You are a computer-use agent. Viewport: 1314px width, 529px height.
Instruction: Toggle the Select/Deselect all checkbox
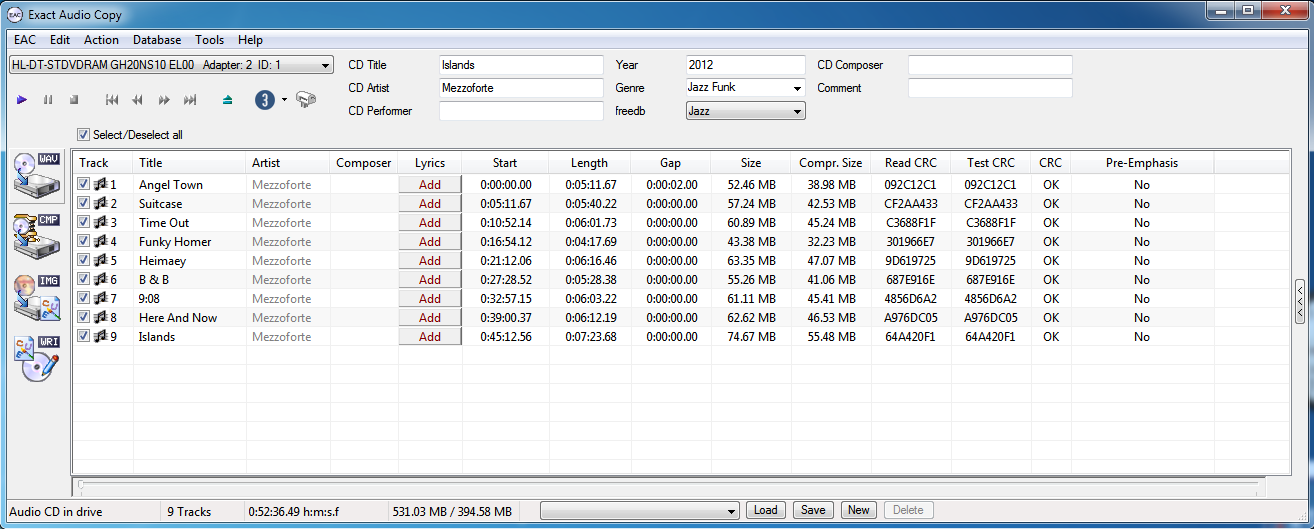click(x=84, y=135)
